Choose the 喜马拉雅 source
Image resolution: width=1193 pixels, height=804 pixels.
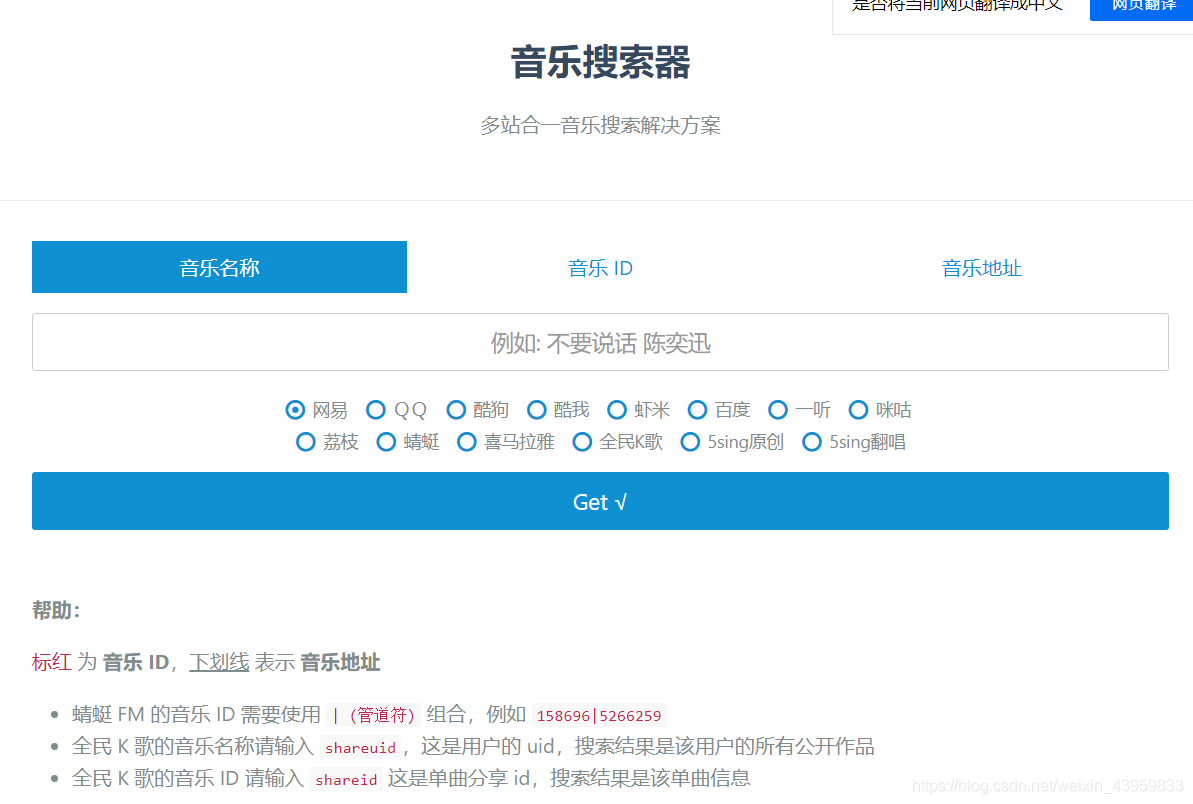pos(466,442)
